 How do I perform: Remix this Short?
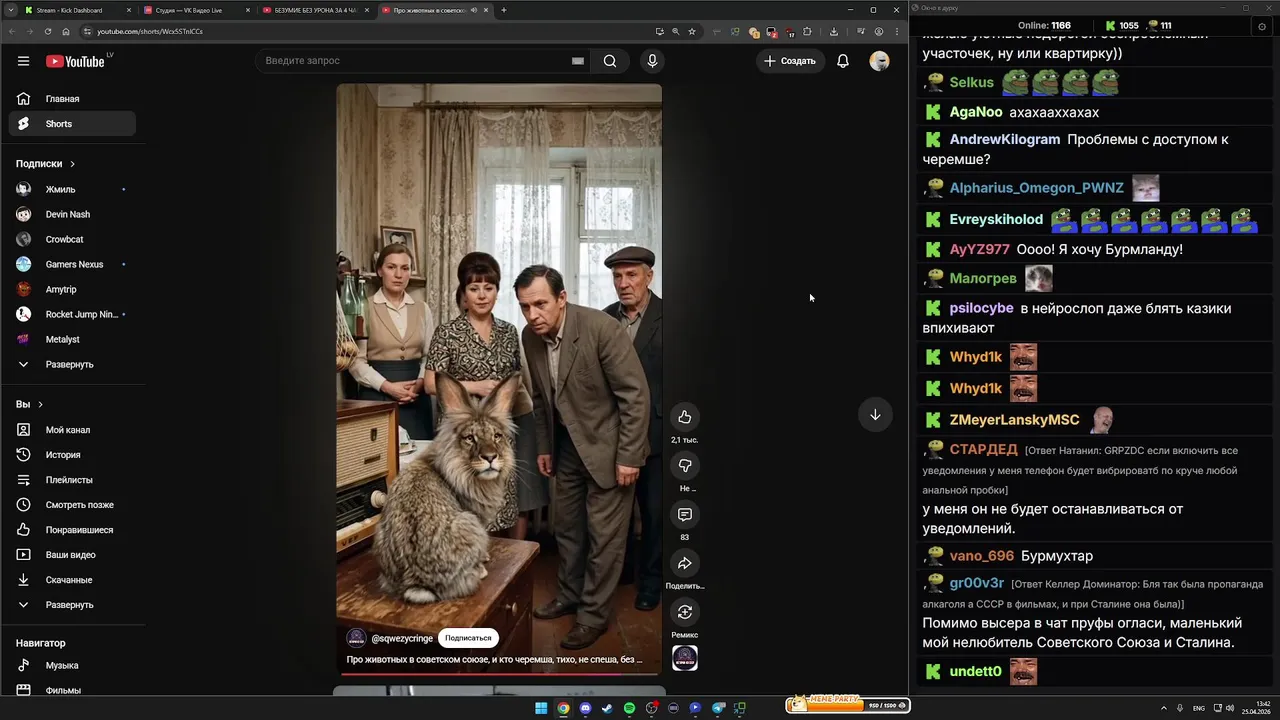(x=685, y=612)
